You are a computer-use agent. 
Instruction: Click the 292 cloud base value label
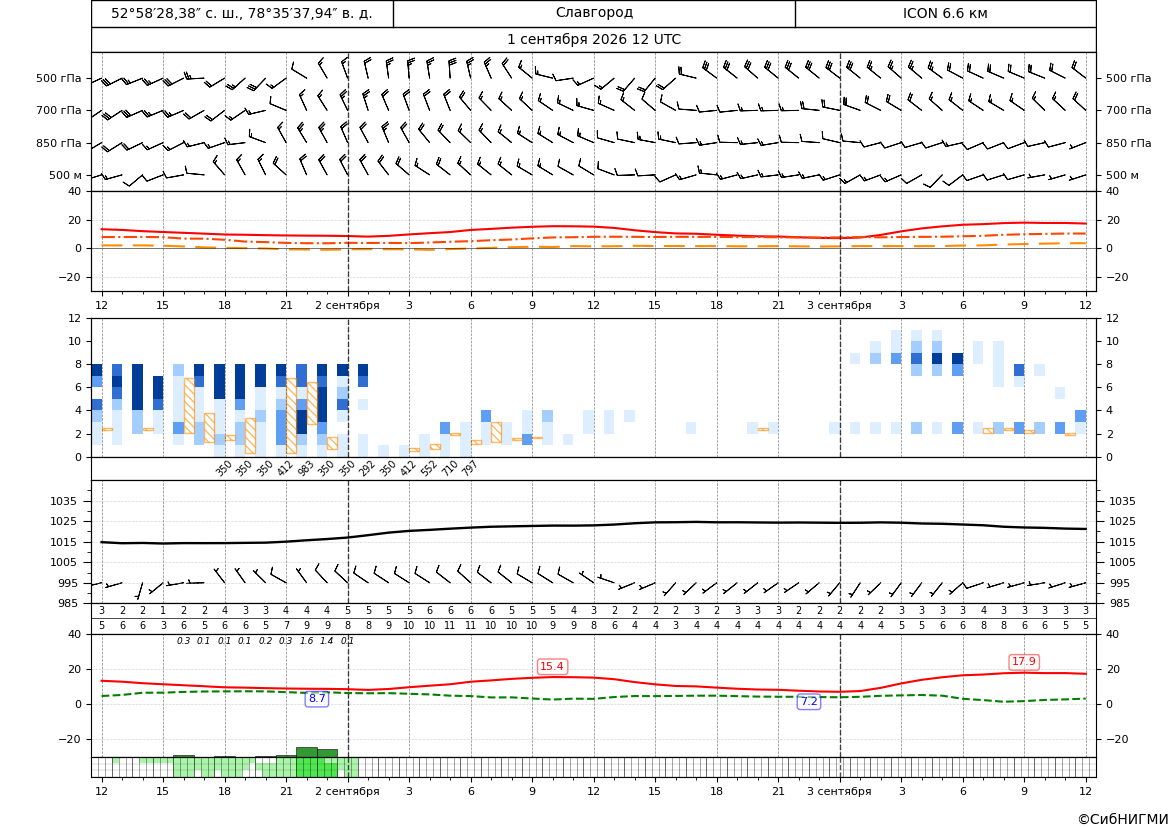367,469
